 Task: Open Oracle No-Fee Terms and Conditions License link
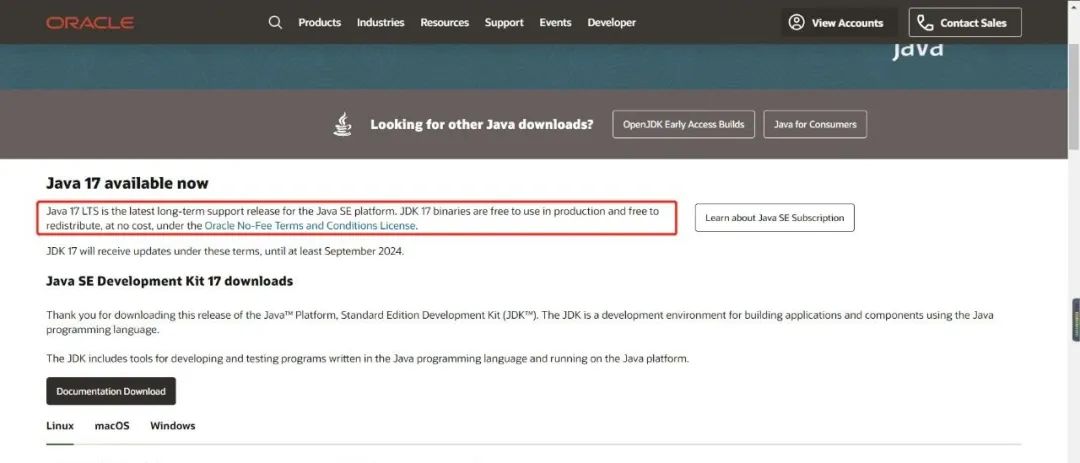[x=310, y=225]
